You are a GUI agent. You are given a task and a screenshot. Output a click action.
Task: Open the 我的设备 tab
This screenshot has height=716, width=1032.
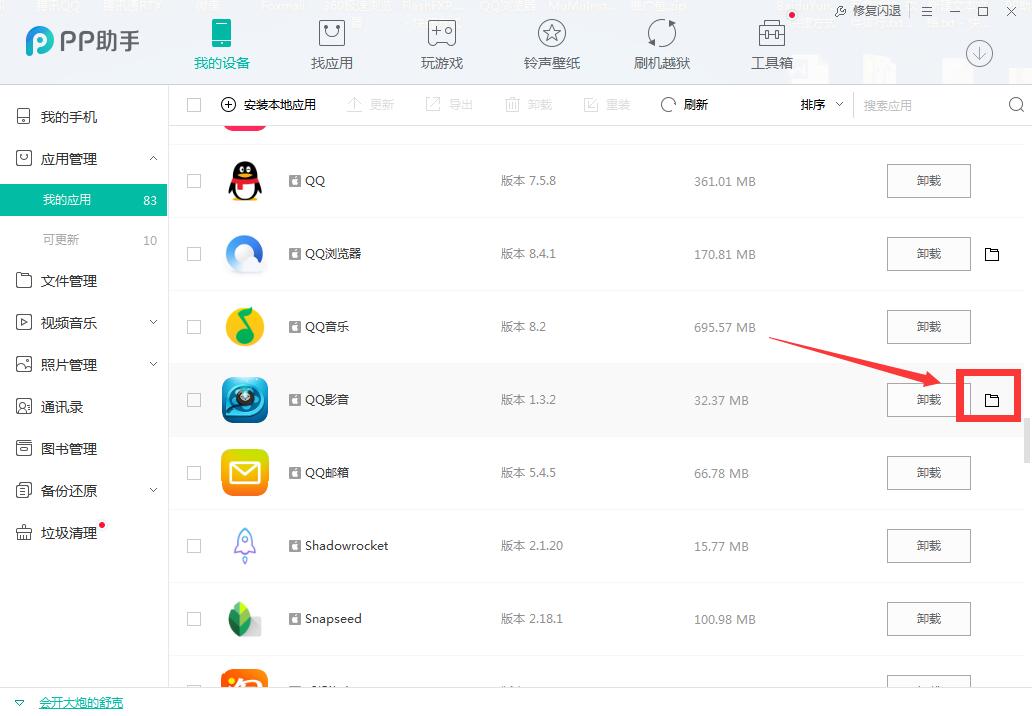[222, 44]
